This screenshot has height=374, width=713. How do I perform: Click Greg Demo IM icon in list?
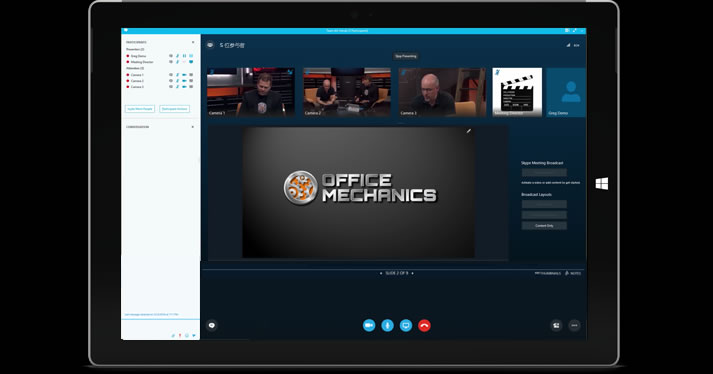[171, 56]
